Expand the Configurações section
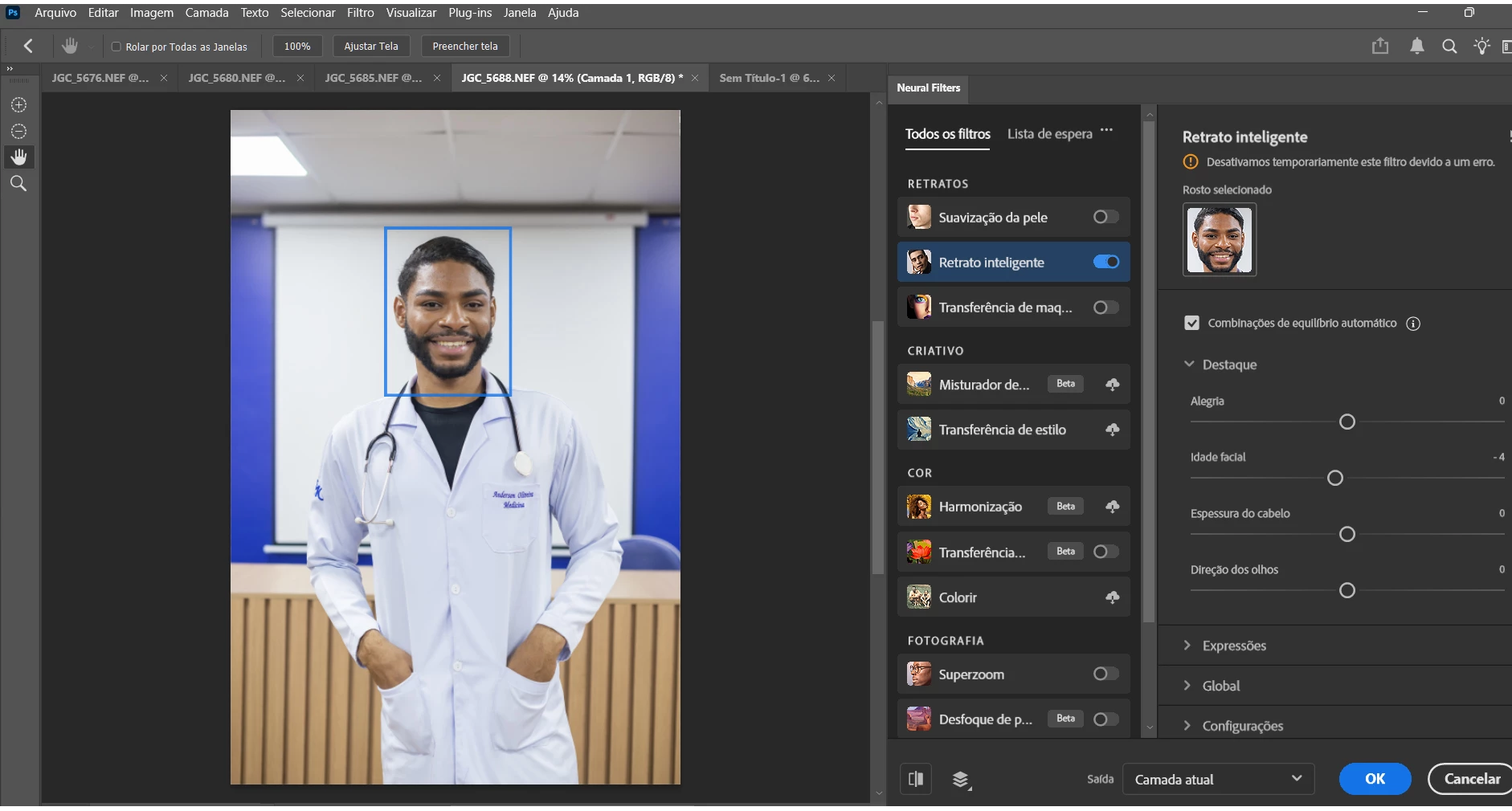This screenshot has height=811, width=1512. point(1187,725)
